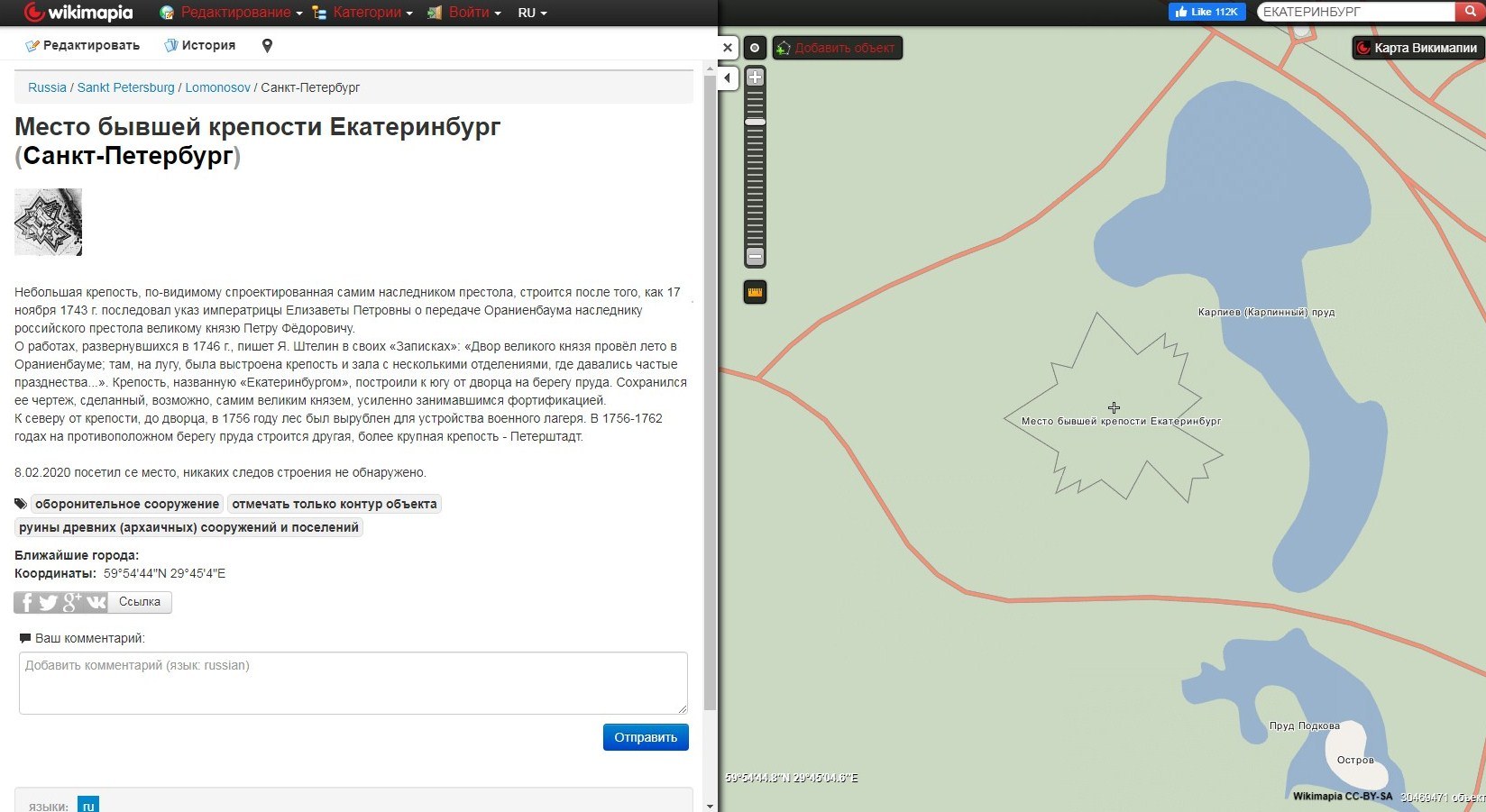
Task: Focus the Добавить комментарий text area
Action: pyautogui.click(x=353, y=683)
